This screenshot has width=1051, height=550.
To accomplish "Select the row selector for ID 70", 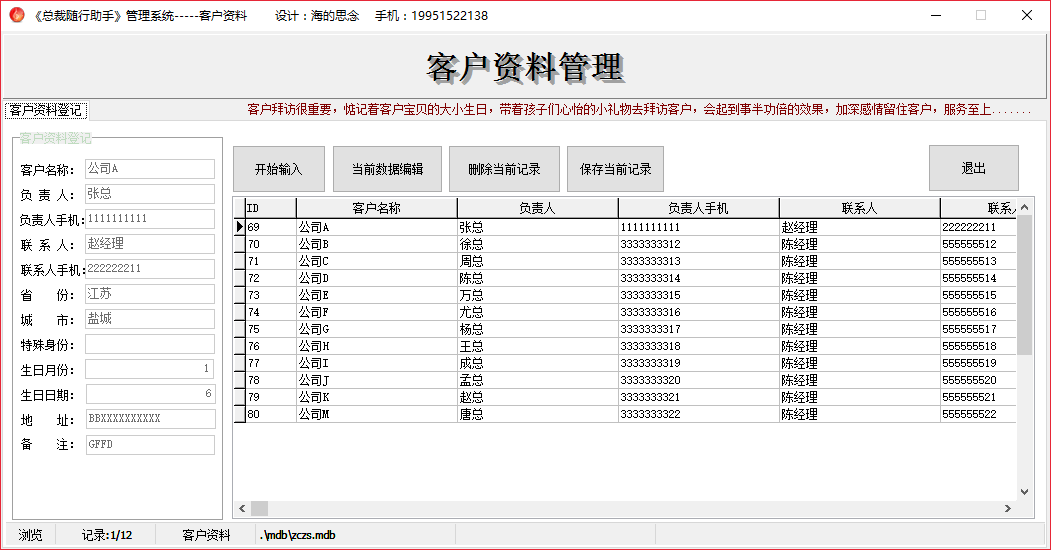I will pyautogui.click(x=239, y=244).
